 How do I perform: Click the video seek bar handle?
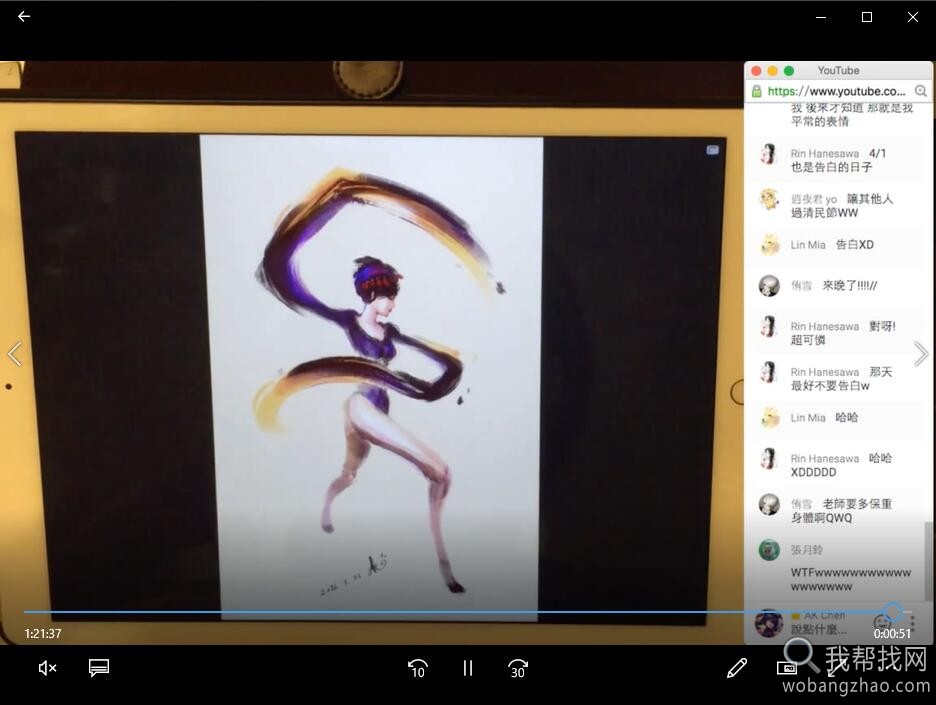pos(893,612)
